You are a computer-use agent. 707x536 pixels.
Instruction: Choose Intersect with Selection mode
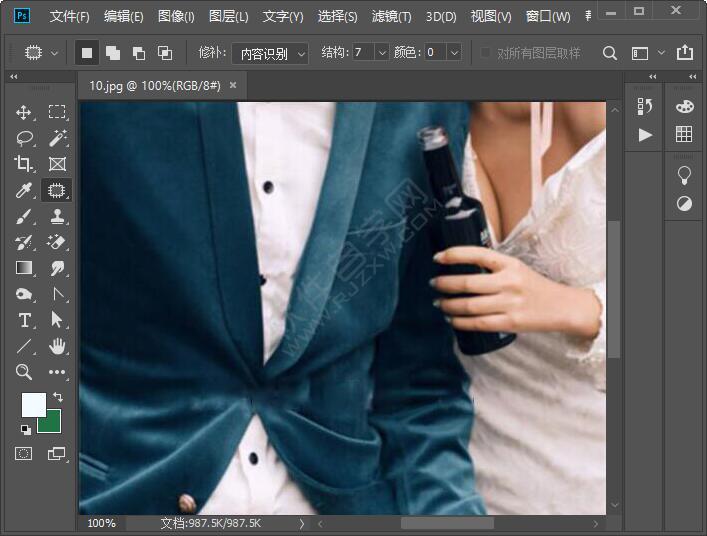point(165,53)
